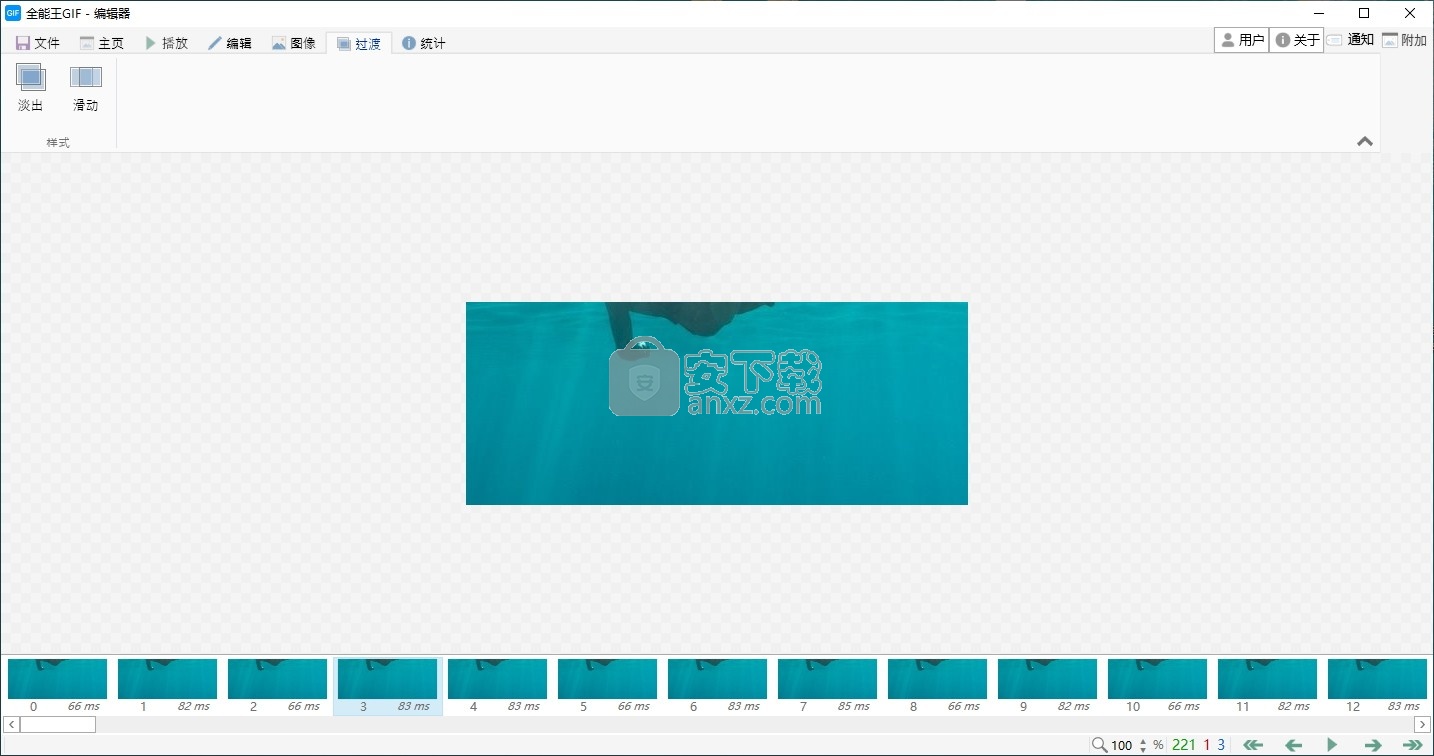The width and height of the screenshot is (1434, 756).
Task: Click the zoom percentage field showing 100
Action: click(1122, 745)
